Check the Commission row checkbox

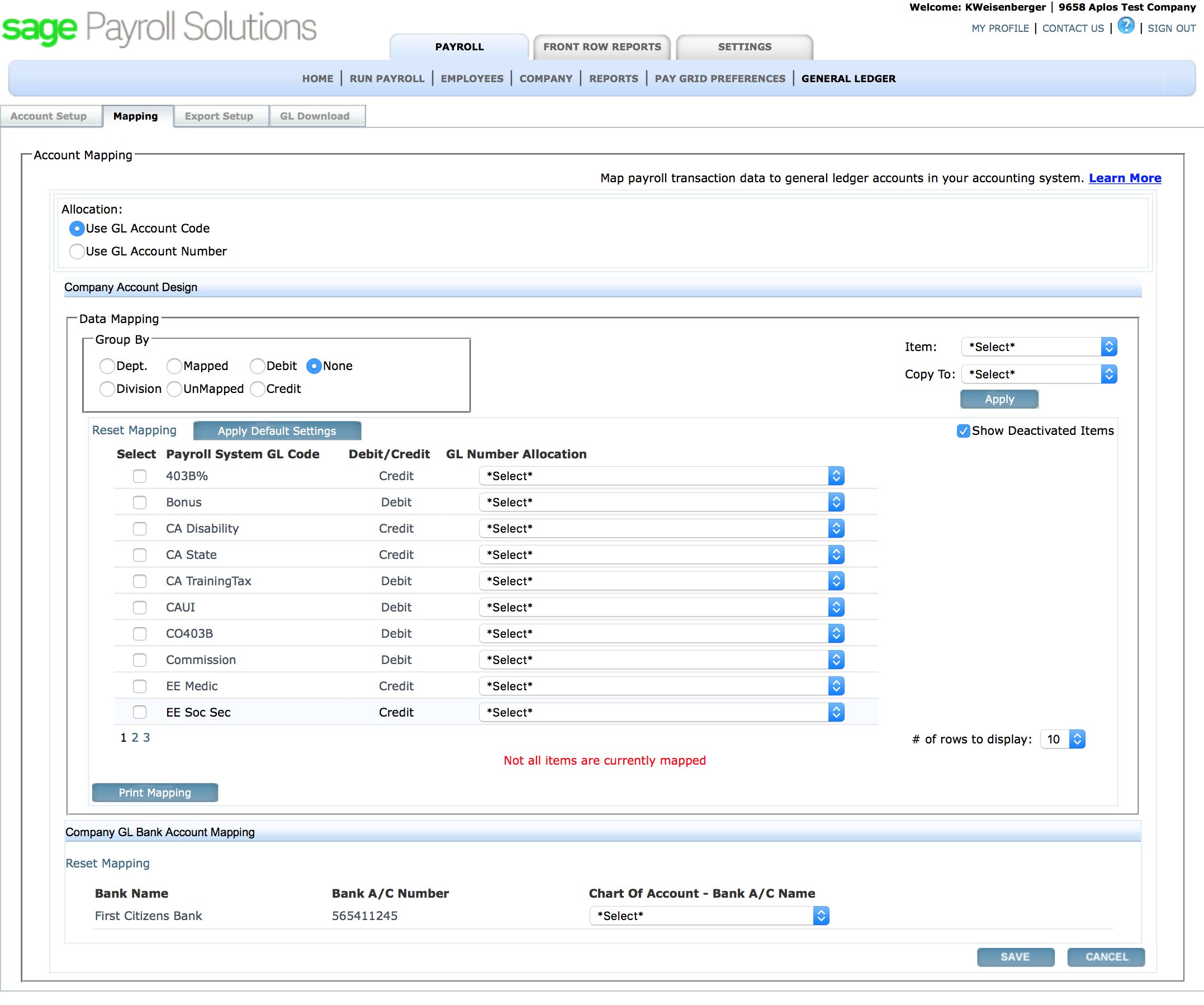point(139,660)
